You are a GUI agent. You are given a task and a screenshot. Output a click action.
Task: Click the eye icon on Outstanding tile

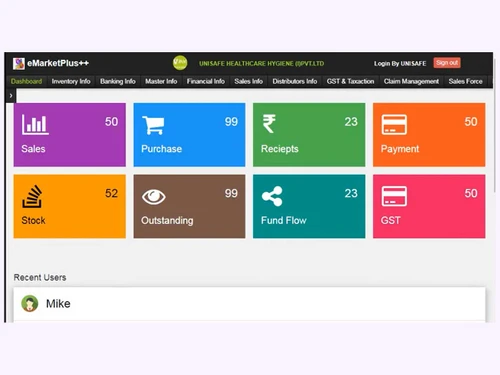pyautogui.click(x=153, y=197)
